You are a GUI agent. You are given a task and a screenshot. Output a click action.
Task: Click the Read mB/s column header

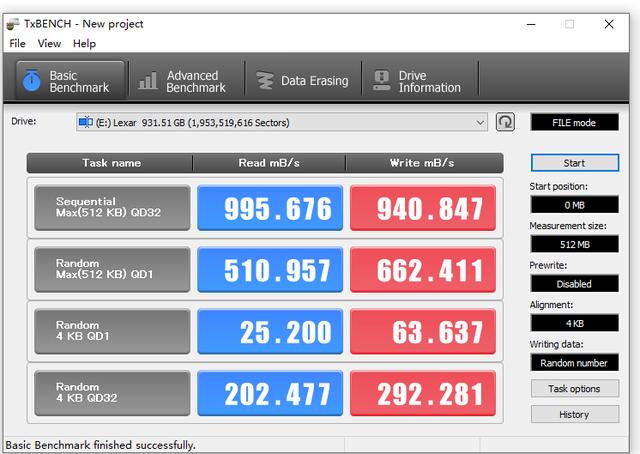coord(269,163)
